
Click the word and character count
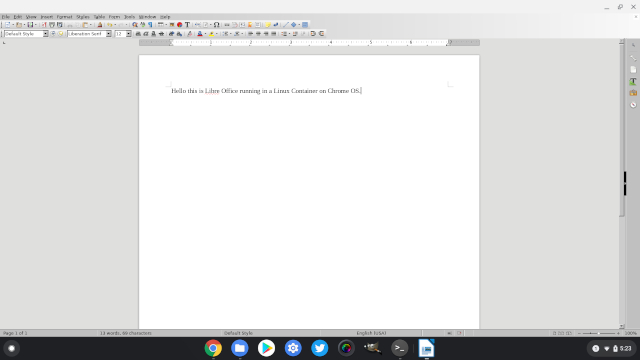[126, 333]
